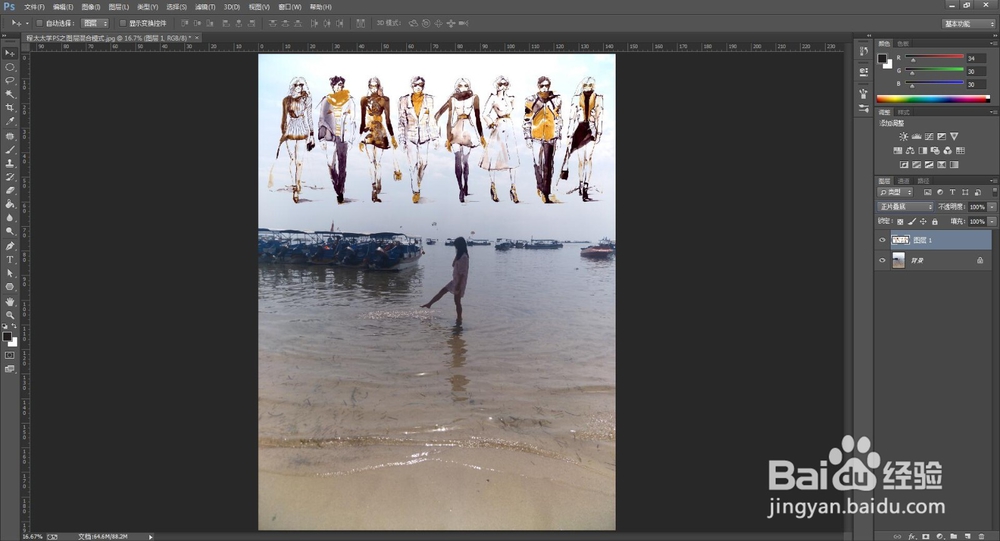
Task: Open layer filter 类型 dropdown
Action: tap(896, 192)
